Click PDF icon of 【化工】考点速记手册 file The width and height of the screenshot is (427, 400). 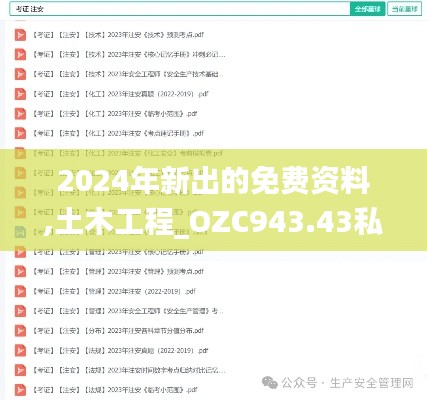(20, 133)
